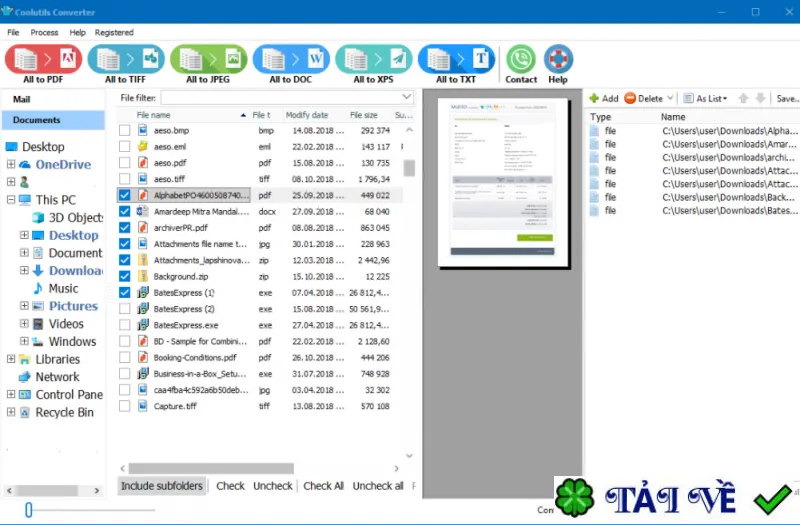Click the 3D Objects folder icon

click(x=38, y=217)
